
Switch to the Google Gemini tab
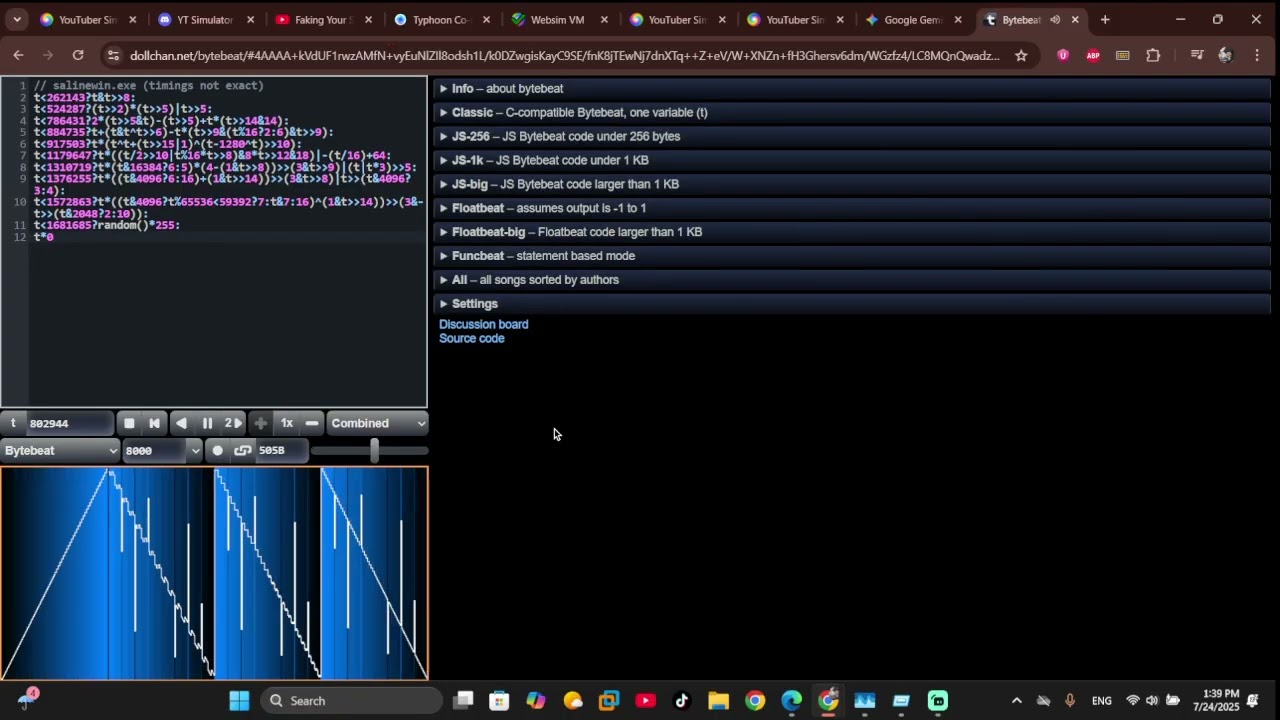(915, 20)
